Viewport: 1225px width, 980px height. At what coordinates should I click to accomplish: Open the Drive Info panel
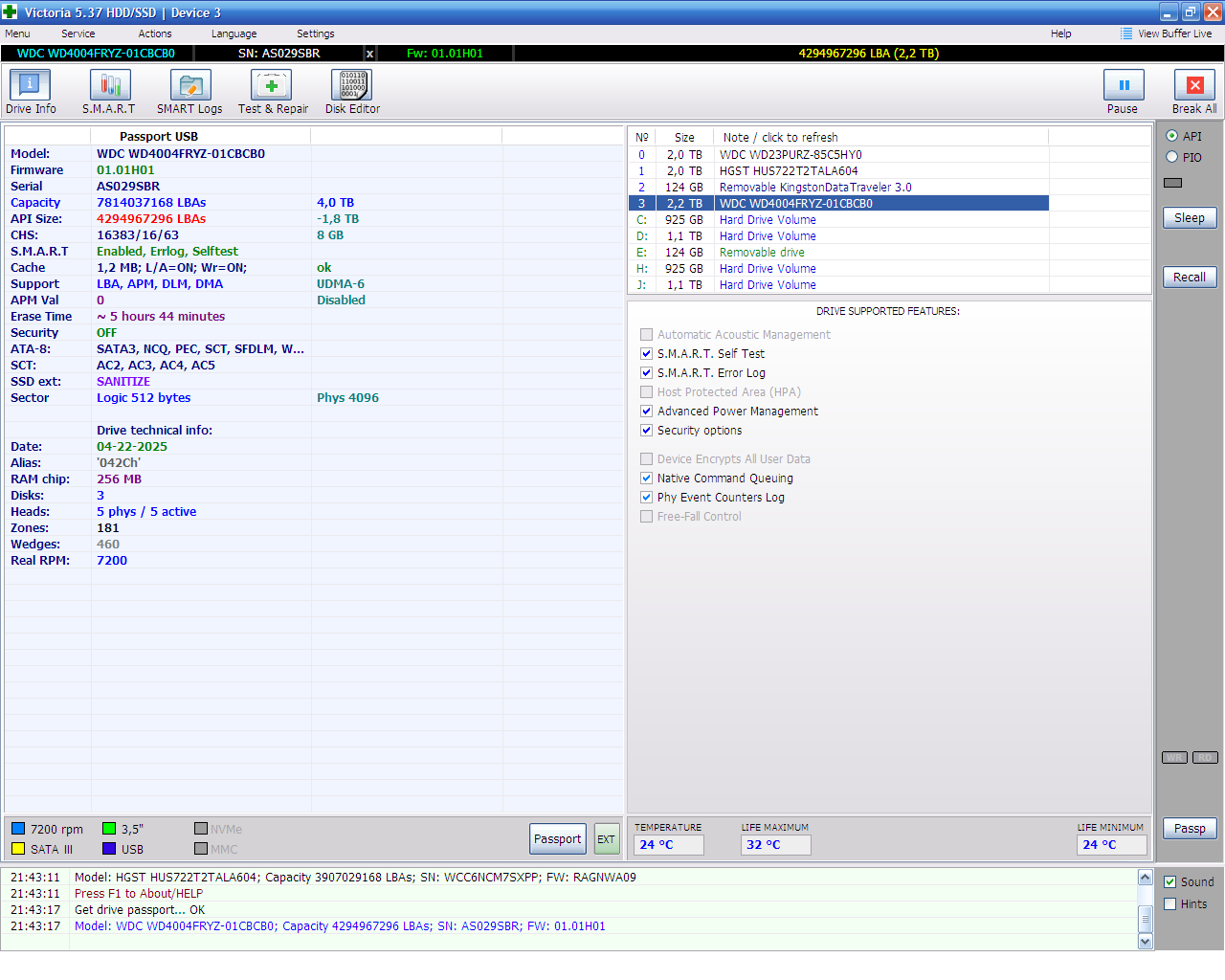pyautogui.click(x=31, y=92)
